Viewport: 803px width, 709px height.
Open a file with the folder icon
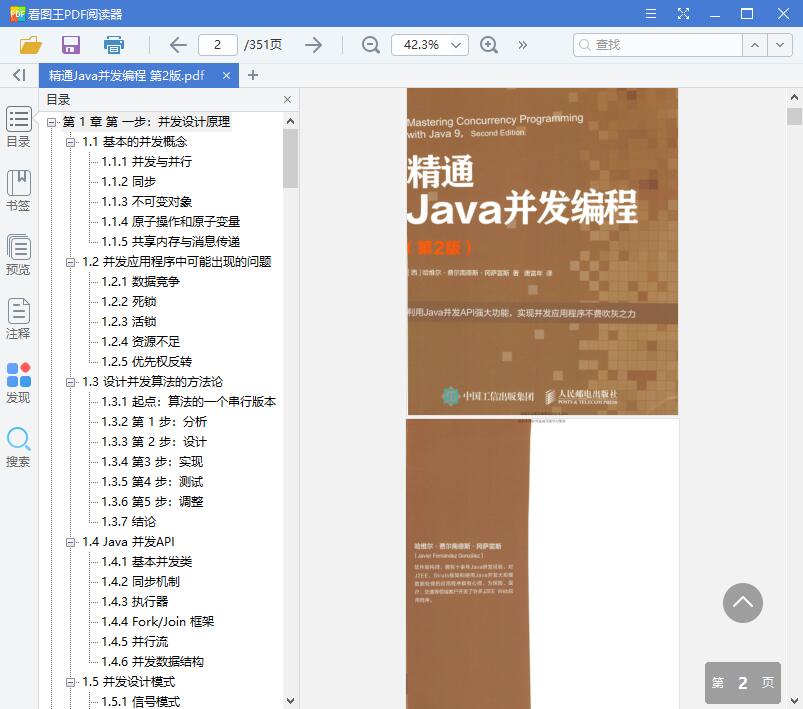click(x=30, y=45)
